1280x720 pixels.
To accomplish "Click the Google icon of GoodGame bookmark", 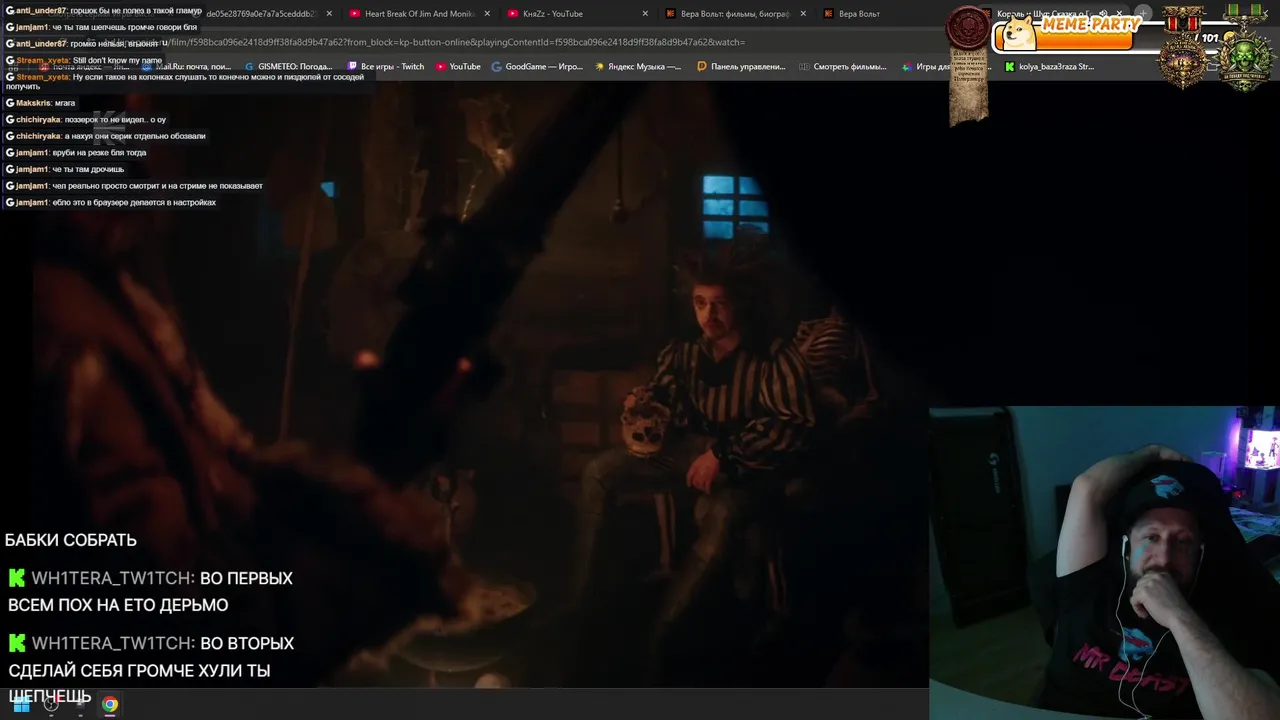I will (497, 67).
